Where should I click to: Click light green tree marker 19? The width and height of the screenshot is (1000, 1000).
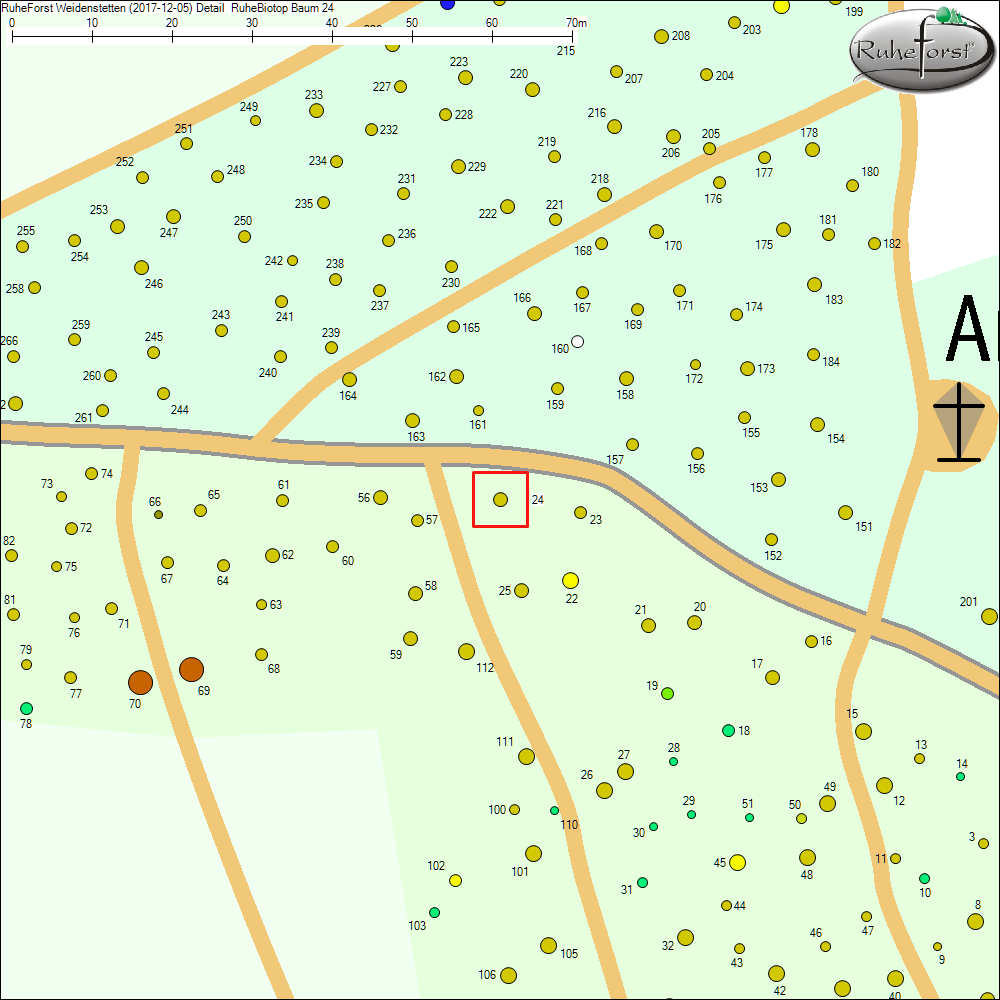click(668, 693)
